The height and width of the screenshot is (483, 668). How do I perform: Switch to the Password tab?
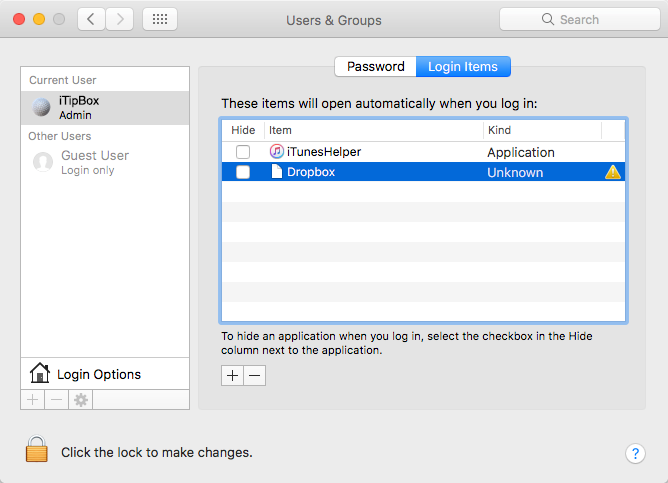(x=375, y=67)
